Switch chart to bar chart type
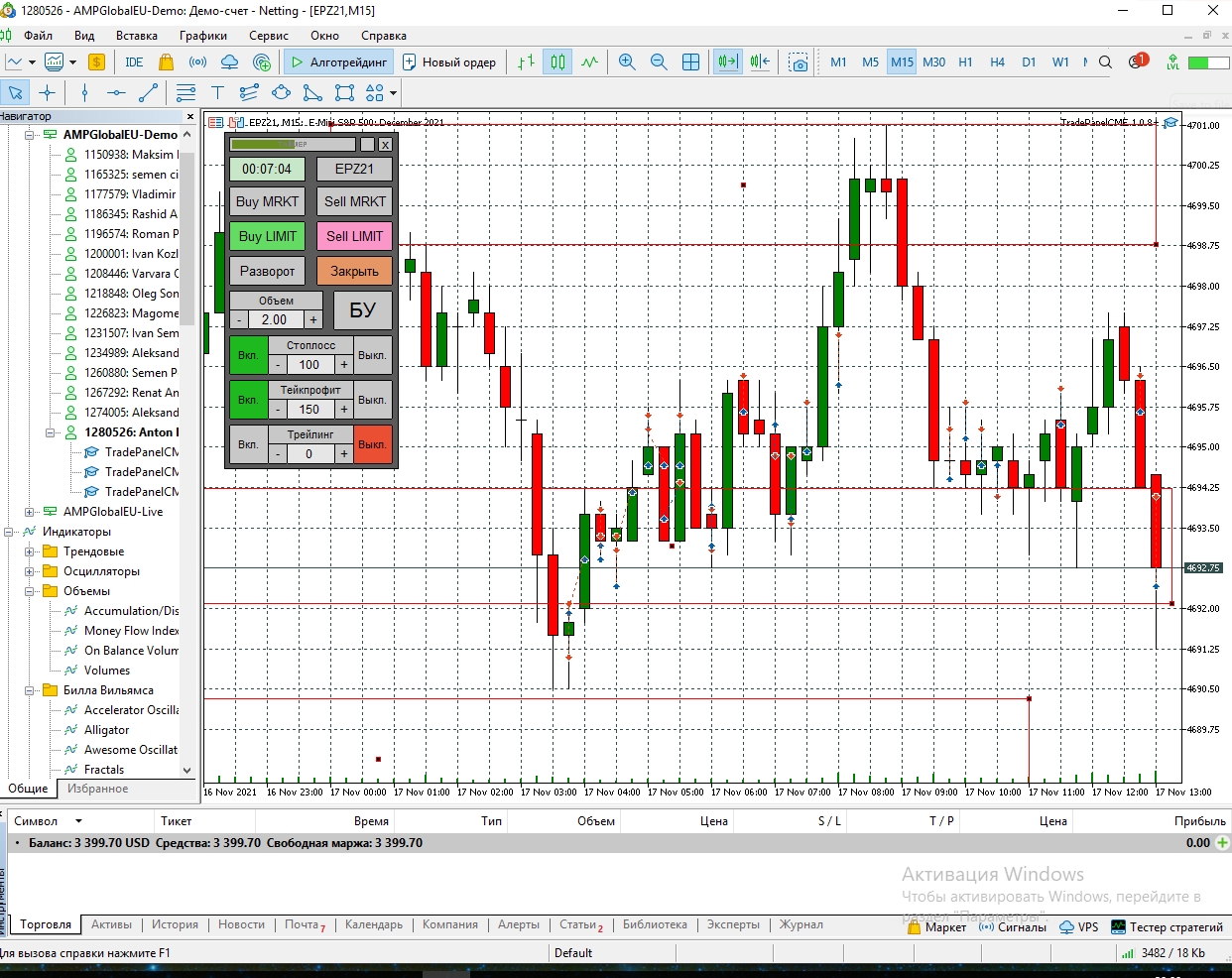The image size is (1232, 978). point(526,61)
